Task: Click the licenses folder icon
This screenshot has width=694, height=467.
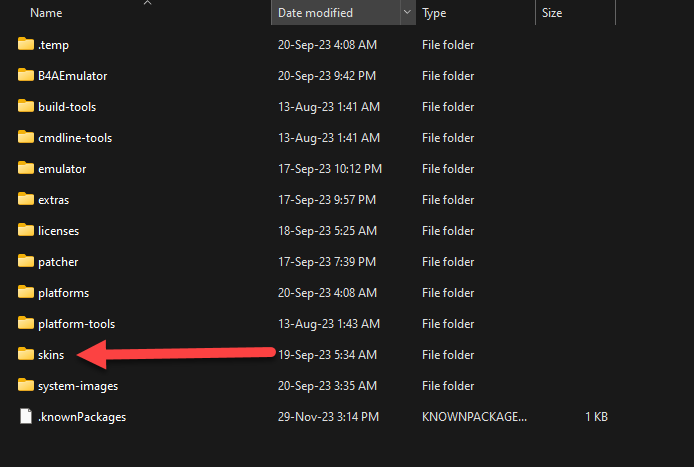Action: pyautogui.click(x=26, y=230)
